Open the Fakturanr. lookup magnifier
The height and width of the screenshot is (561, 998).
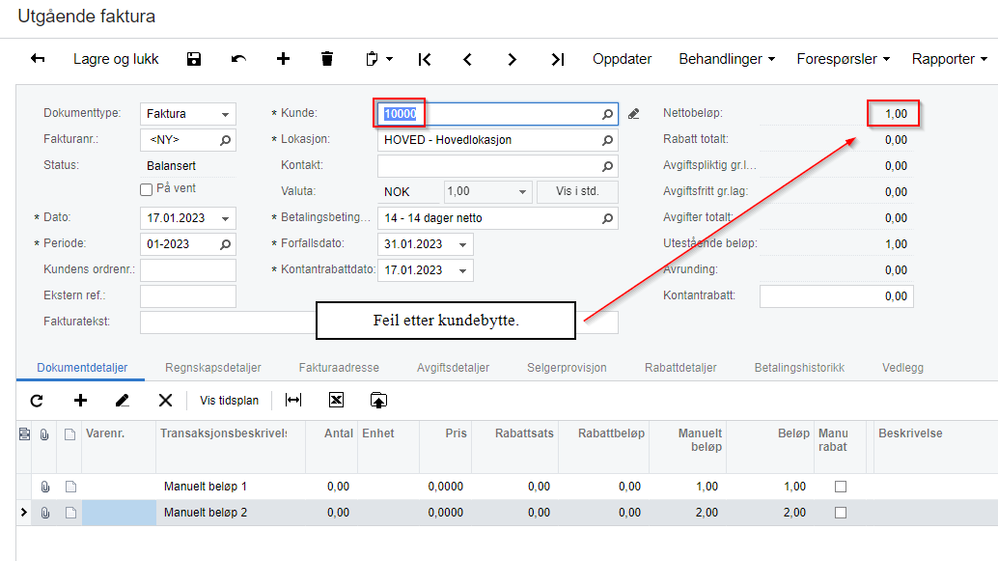pos(225,140)
